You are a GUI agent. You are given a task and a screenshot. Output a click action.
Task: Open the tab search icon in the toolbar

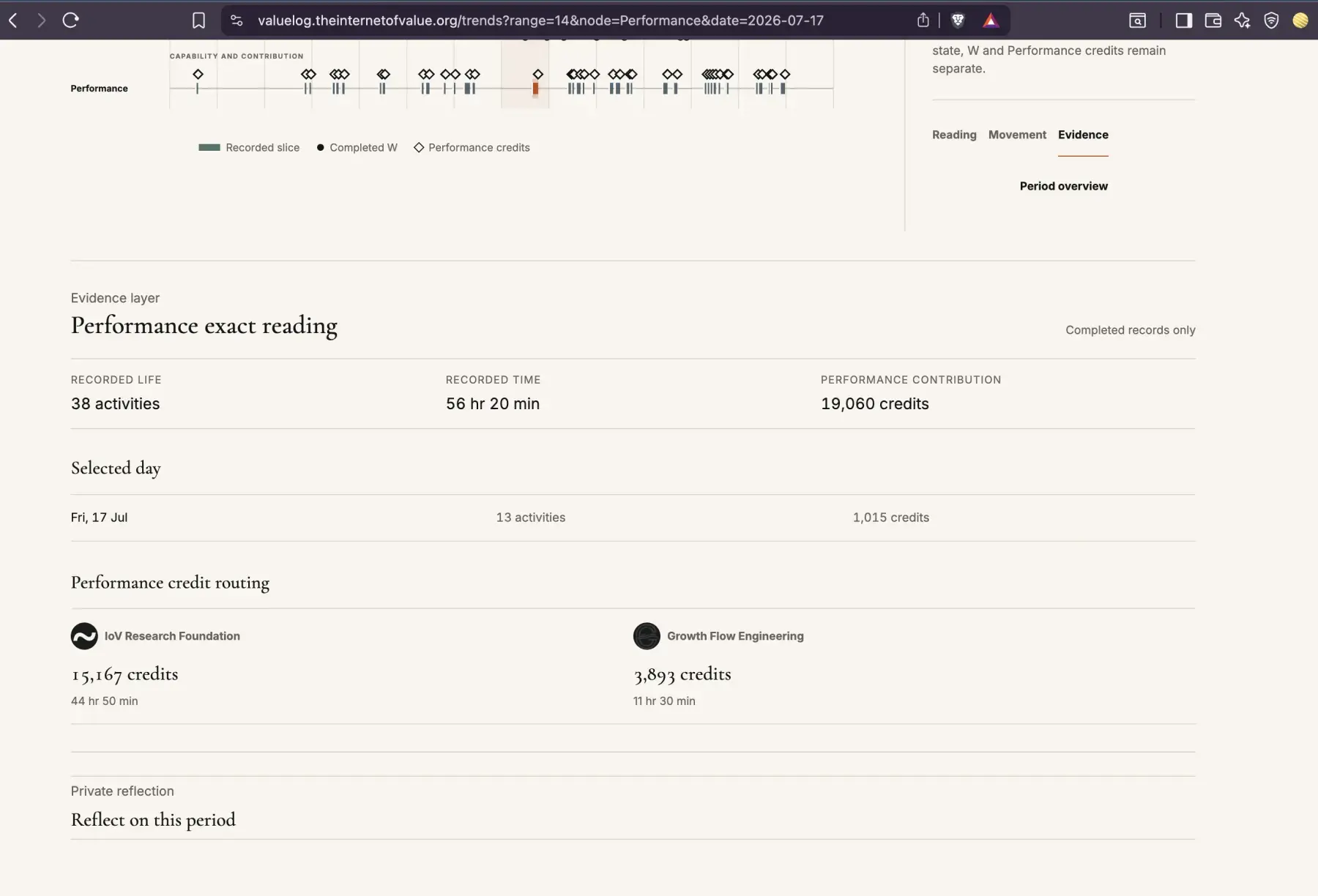pos(1137,20)
